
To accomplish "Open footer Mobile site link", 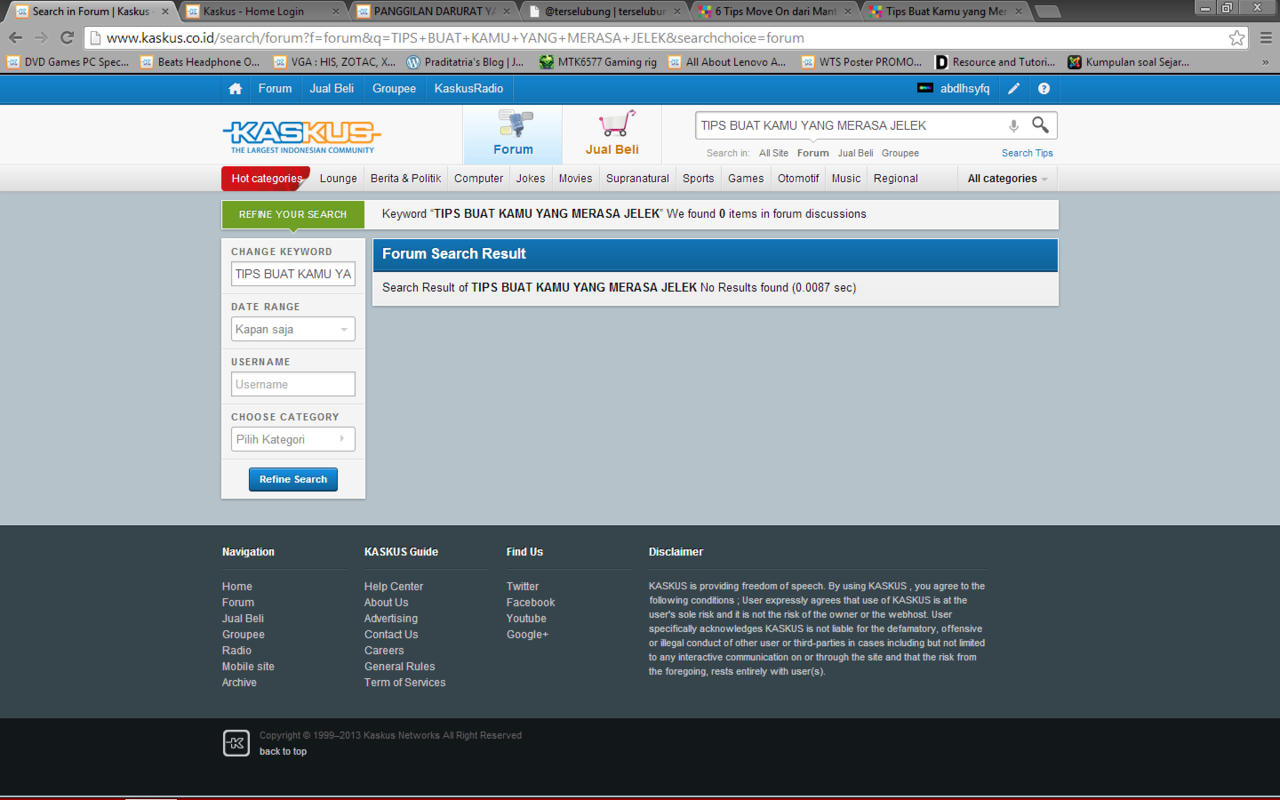I will coord(248,666).
